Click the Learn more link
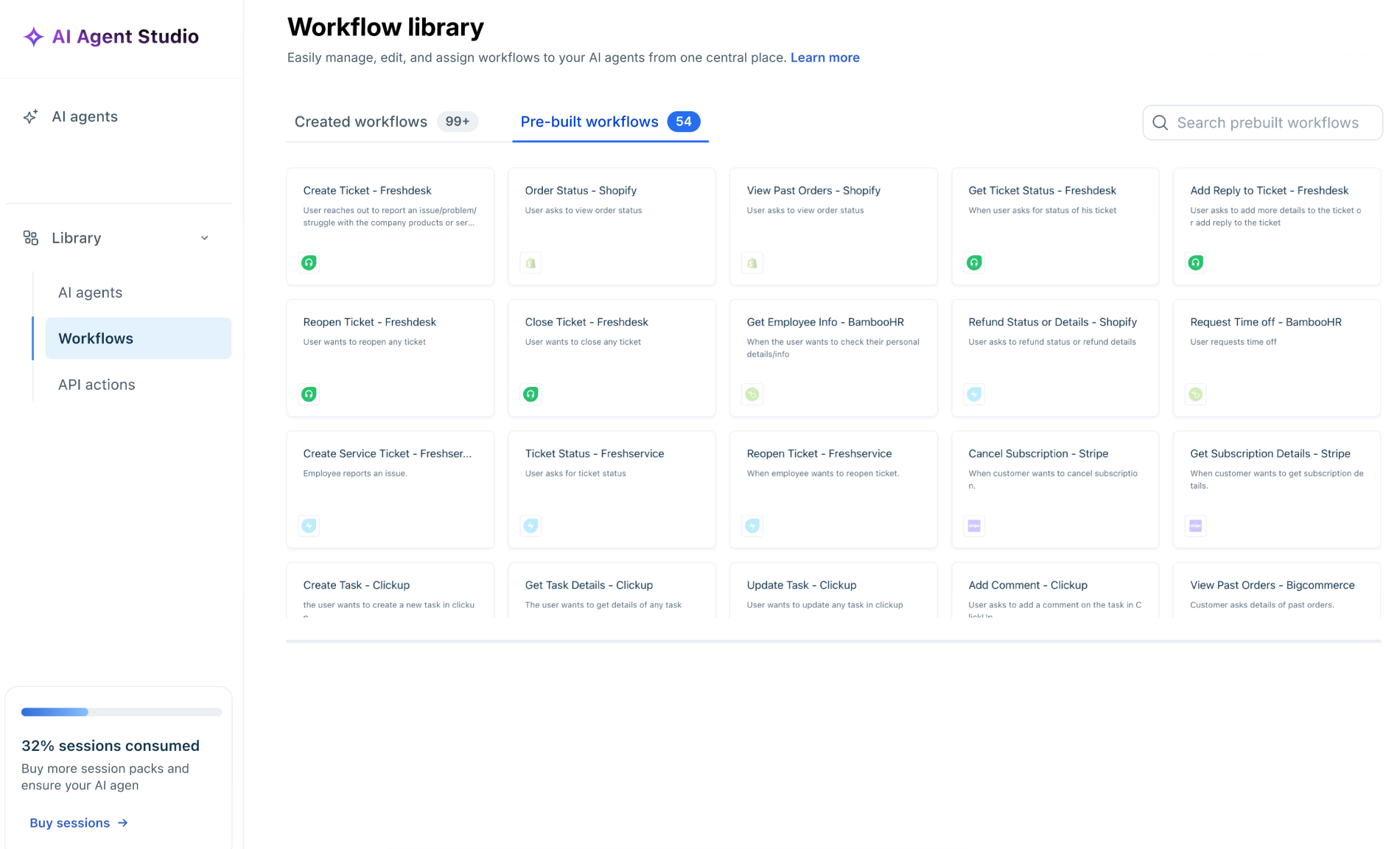Viewport: 1400px width, 849px height. click(825, 57)
